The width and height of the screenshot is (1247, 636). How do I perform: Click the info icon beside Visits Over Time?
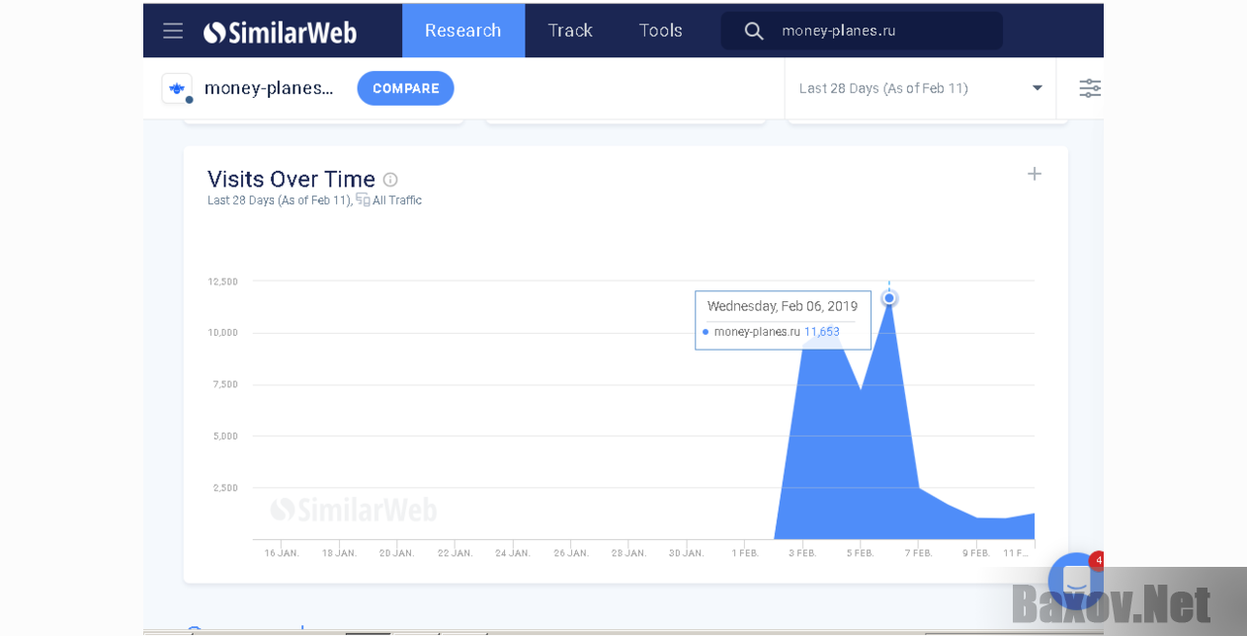tap(390, 180)
